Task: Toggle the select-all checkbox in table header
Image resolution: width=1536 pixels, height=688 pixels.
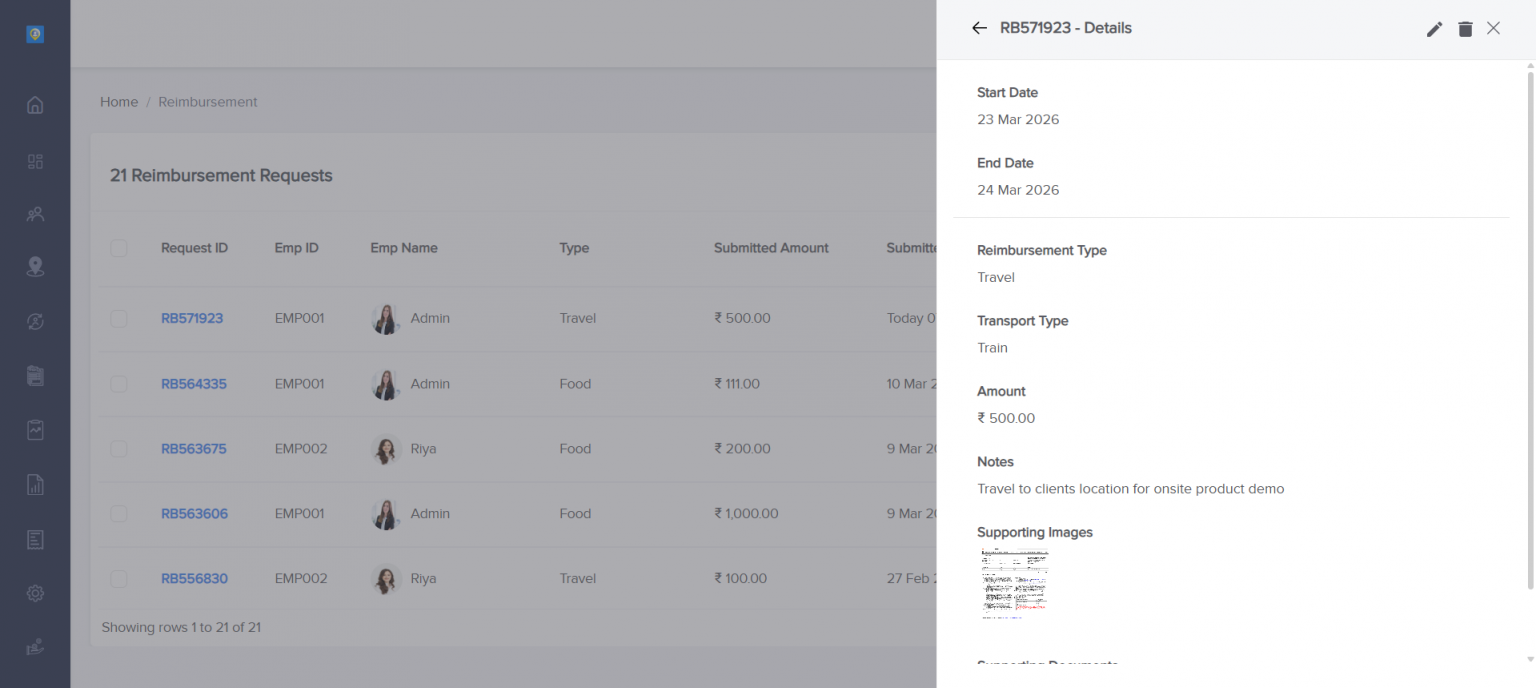Action: coord(119,248)
